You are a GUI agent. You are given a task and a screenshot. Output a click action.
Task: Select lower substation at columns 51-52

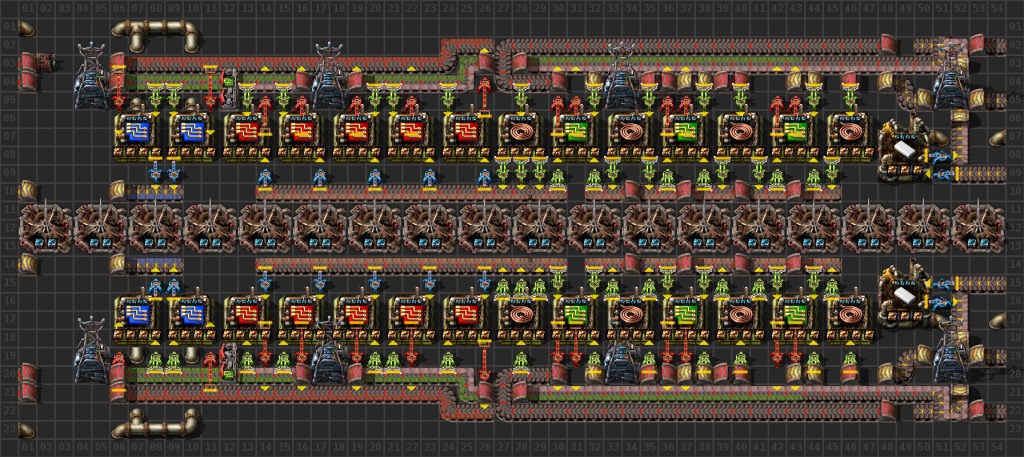(x=950, y=351)
